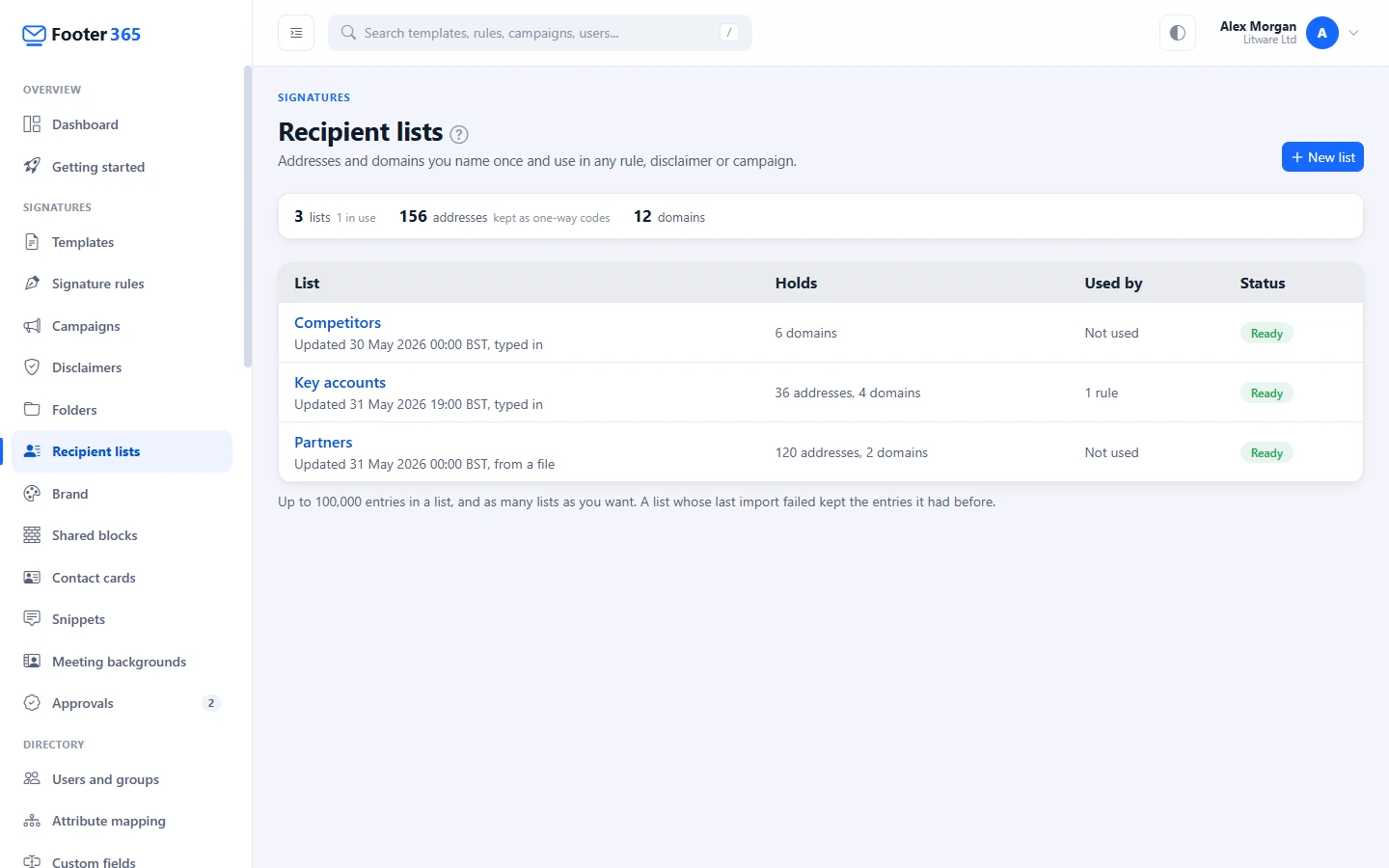Click the Approvals check circle icon
The height and width of the screenshot is (868, 1389).
(32, 703)
